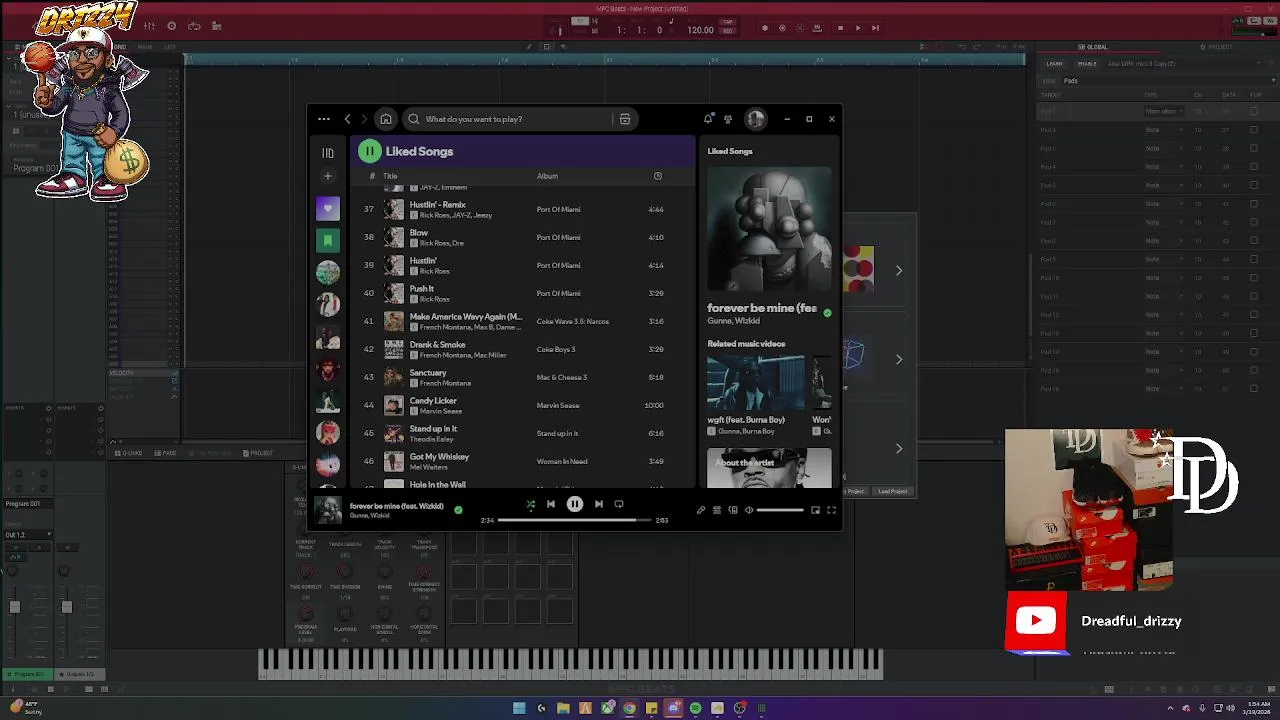Open Spotify Home page
This screenshot has width=1280, height=720.
(386, 119)
